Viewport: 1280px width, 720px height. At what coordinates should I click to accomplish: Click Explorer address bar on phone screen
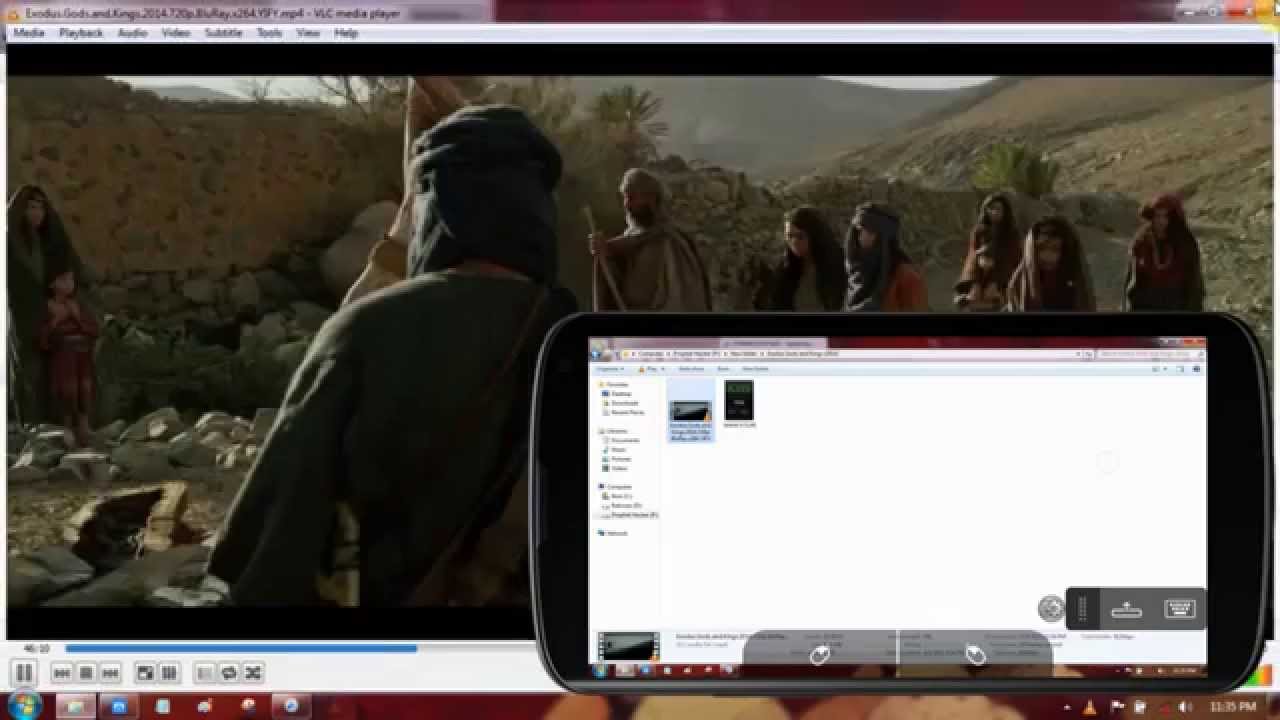pyautogui.click(x=856, y=354)
